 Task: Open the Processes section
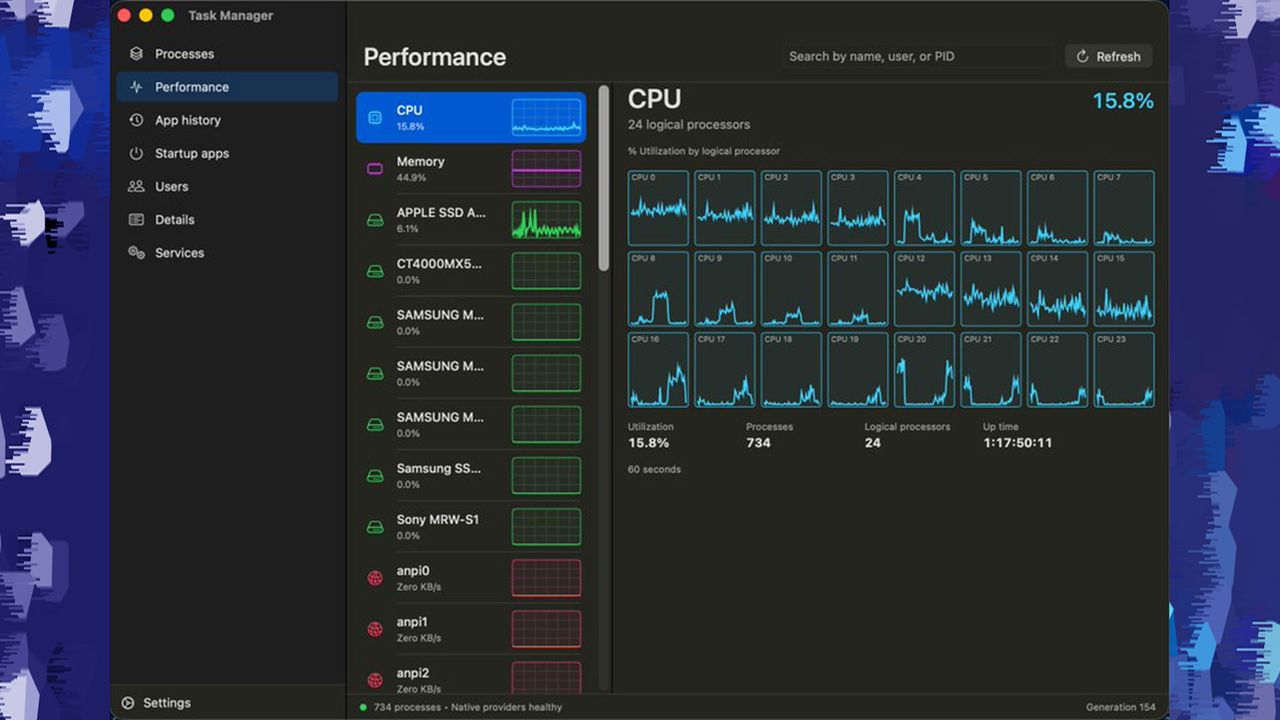tap(228, 54)
